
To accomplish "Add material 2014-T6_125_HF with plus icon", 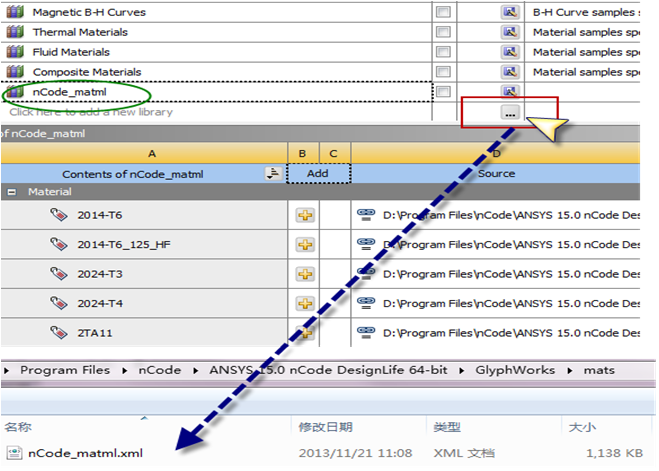I will pyautogui.click(x=305, y=245).
